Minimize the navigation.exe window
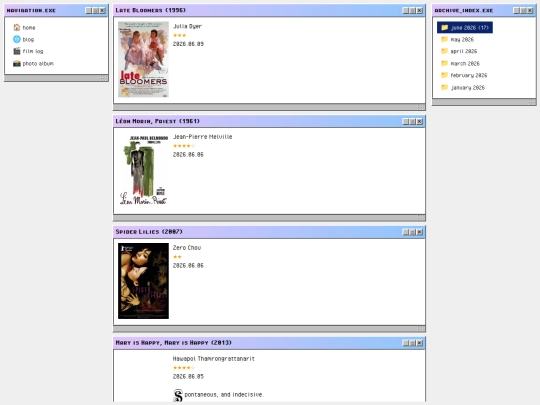The image size is (540, 405). [89, 11]
